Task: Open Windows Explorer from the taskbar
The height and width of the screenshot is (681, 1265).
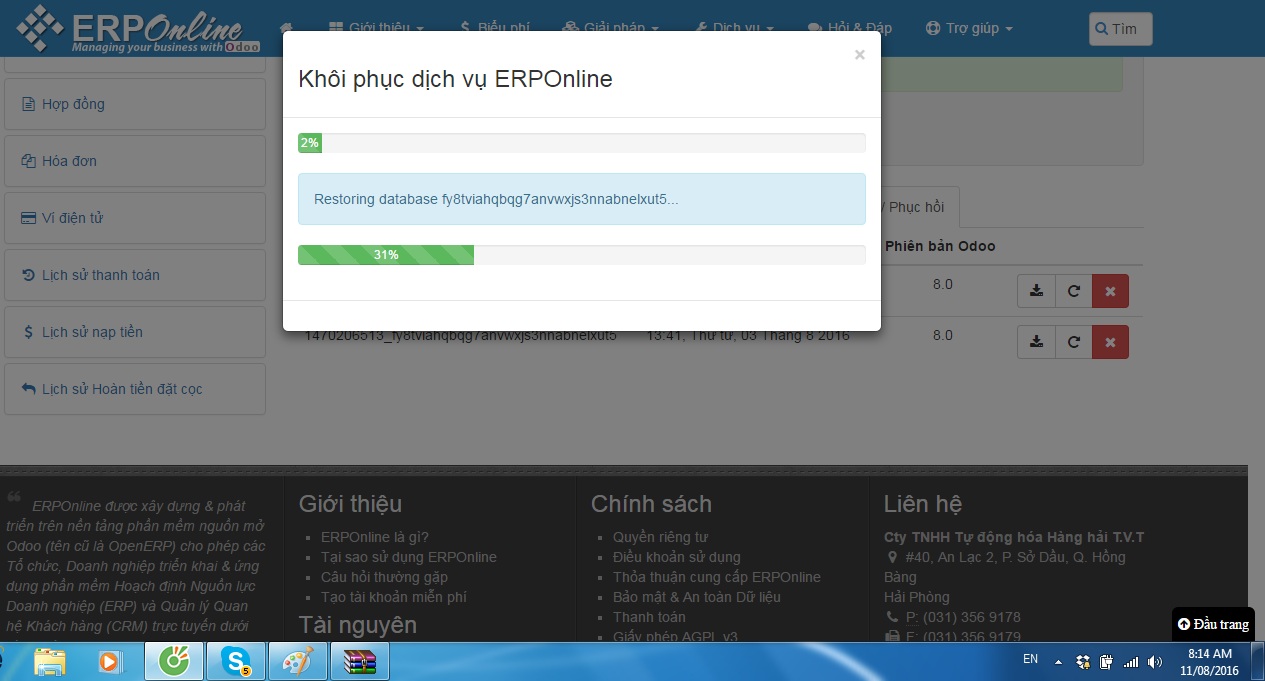Action: click(x=50, y=662)
